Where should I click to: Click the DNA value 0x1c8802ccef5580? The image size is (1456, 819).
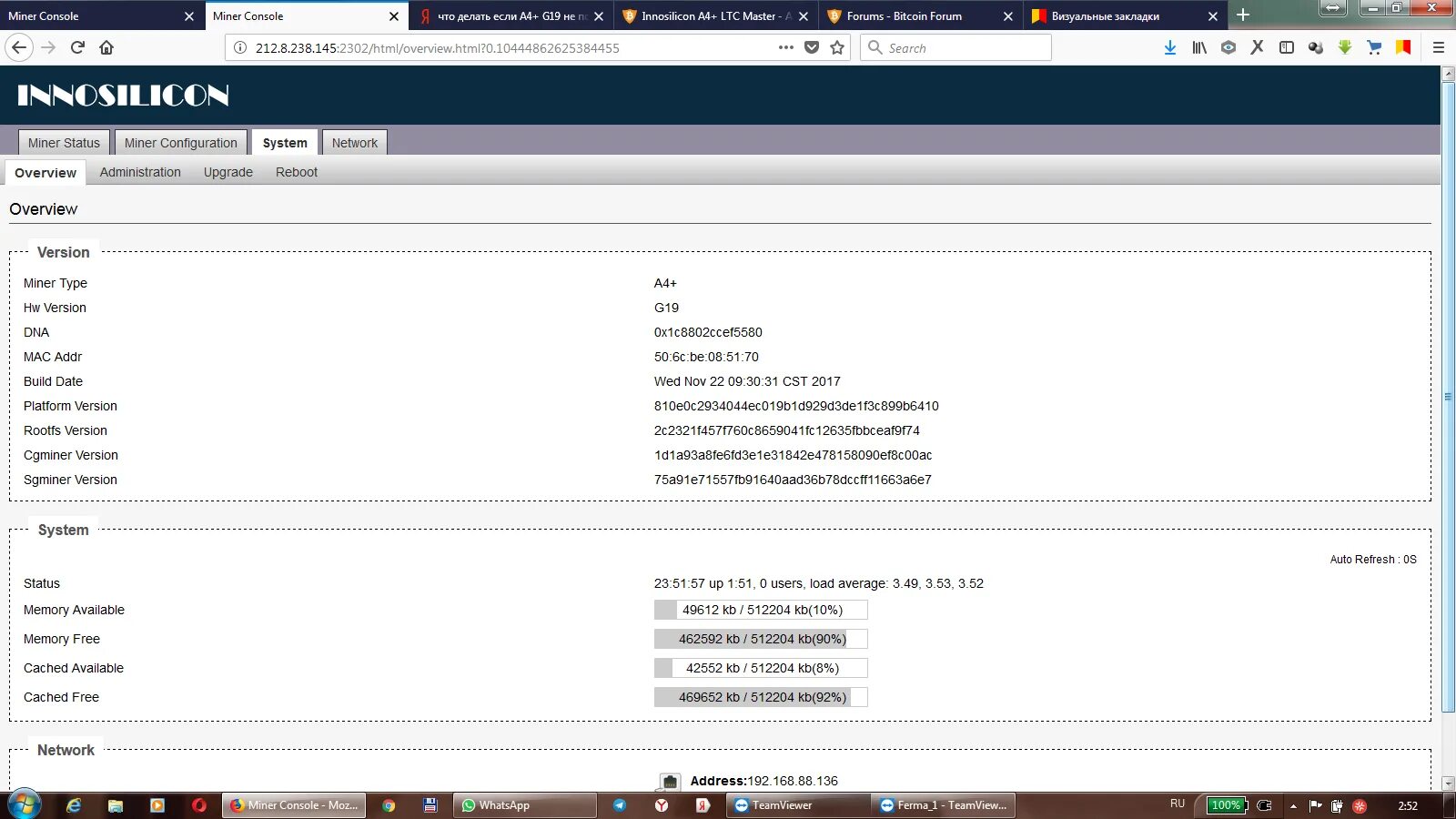tap(708, 332)
